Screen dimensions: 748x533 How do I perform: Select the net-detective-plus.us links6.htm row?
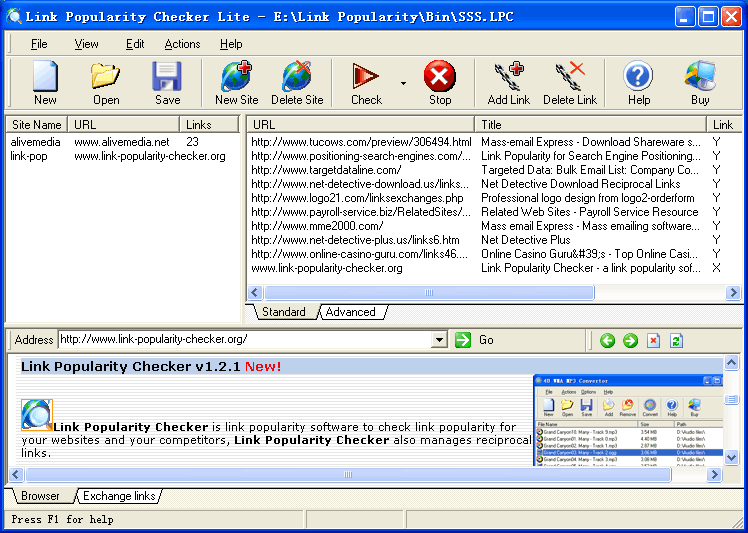click(x=494, y=240)
